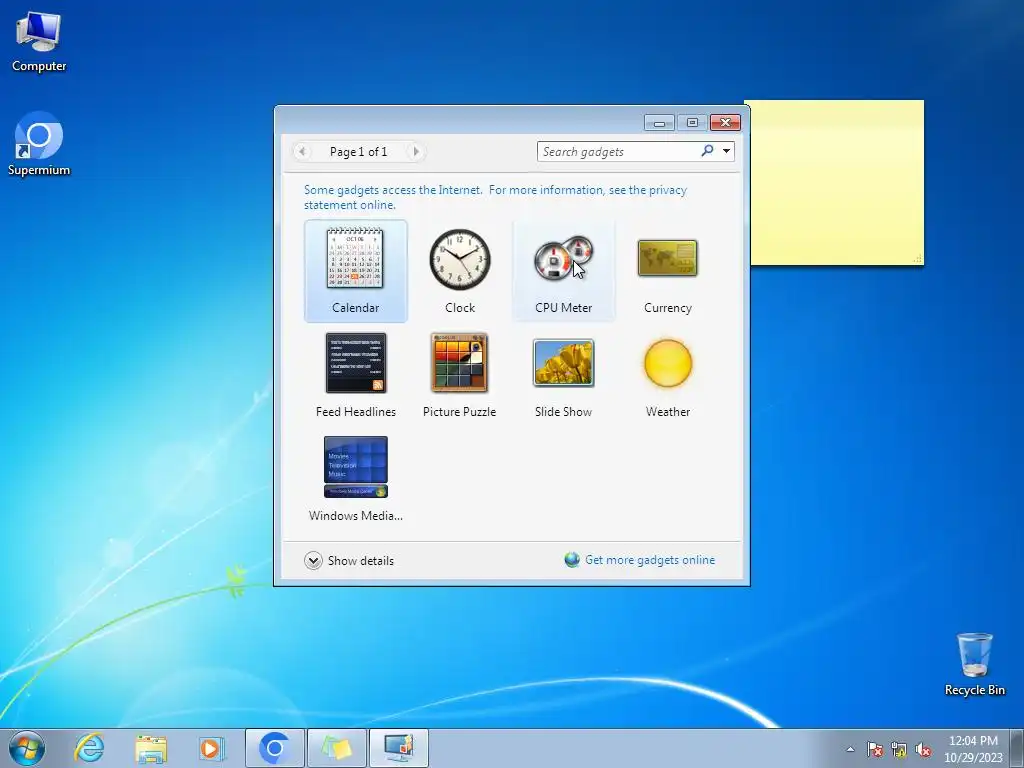The image size is (1024, 768).
Task: Go to the next gadget page
Action: (415, 152)
